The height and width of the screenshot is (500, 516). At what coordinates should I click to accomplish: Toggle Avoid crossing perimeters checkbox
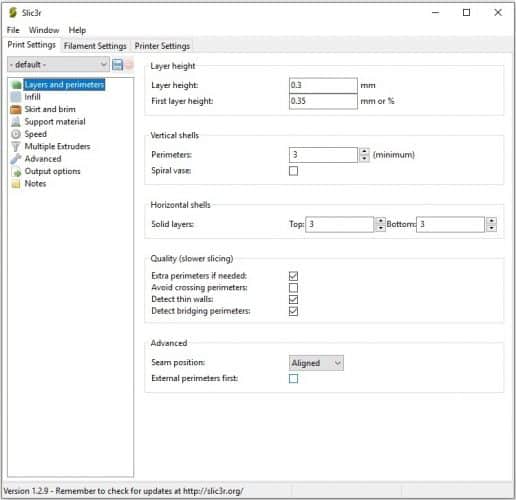[x=293, y=288]
